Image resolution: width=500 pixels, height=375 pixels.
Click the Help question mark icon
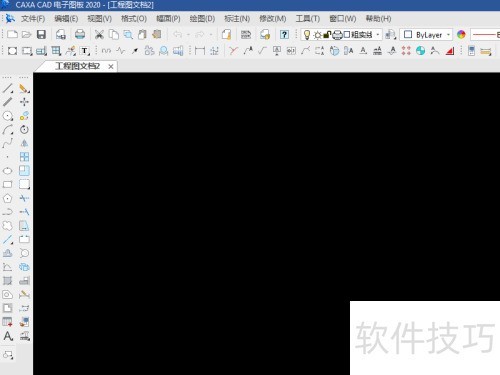click(x=284, y=35)
